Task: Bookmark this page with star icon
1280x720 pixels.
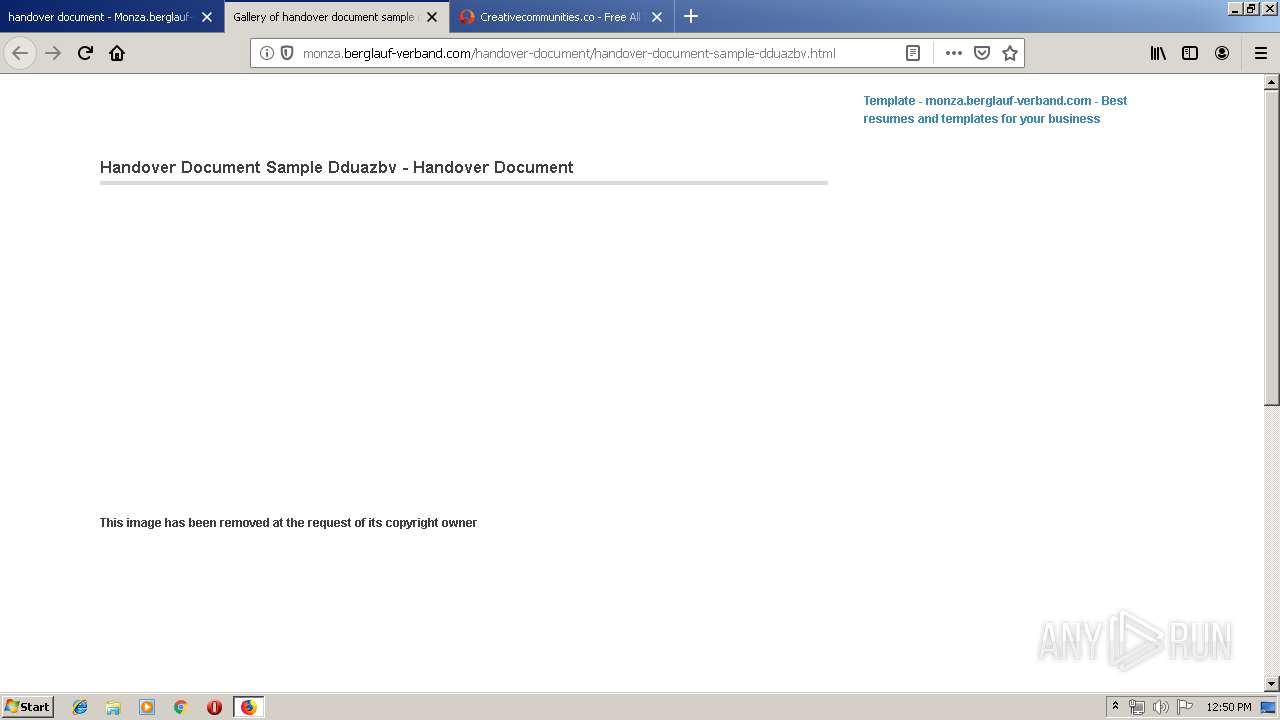Action: tap(1010, 53)
